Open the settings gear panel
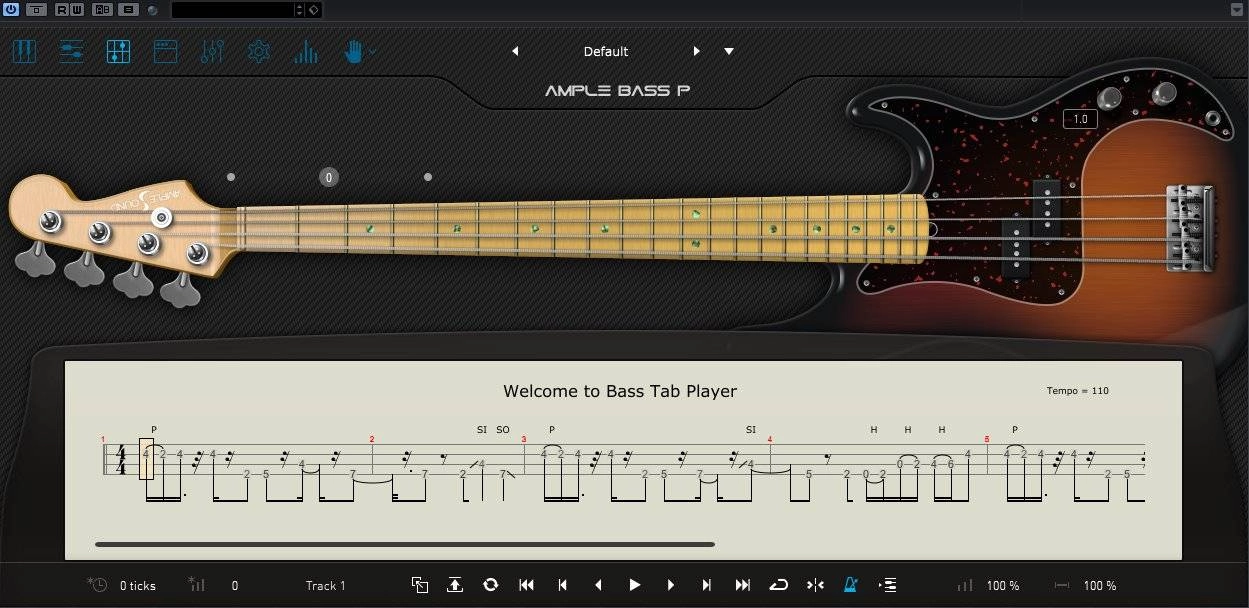The image size is (1249, 608). (259, 51)
